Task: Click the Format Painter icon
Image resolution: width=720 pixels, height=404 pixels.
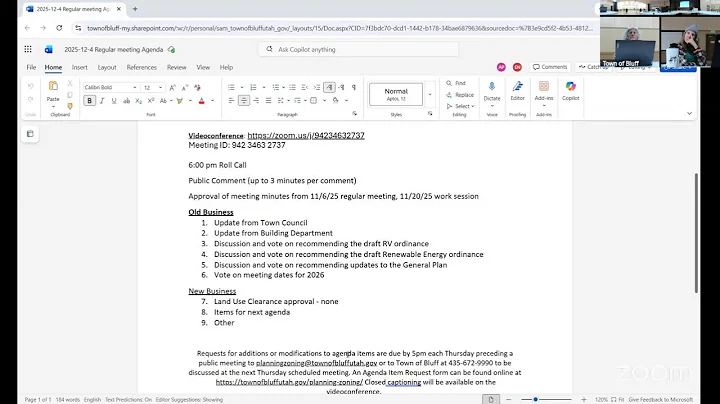Action: coord(70,106)
